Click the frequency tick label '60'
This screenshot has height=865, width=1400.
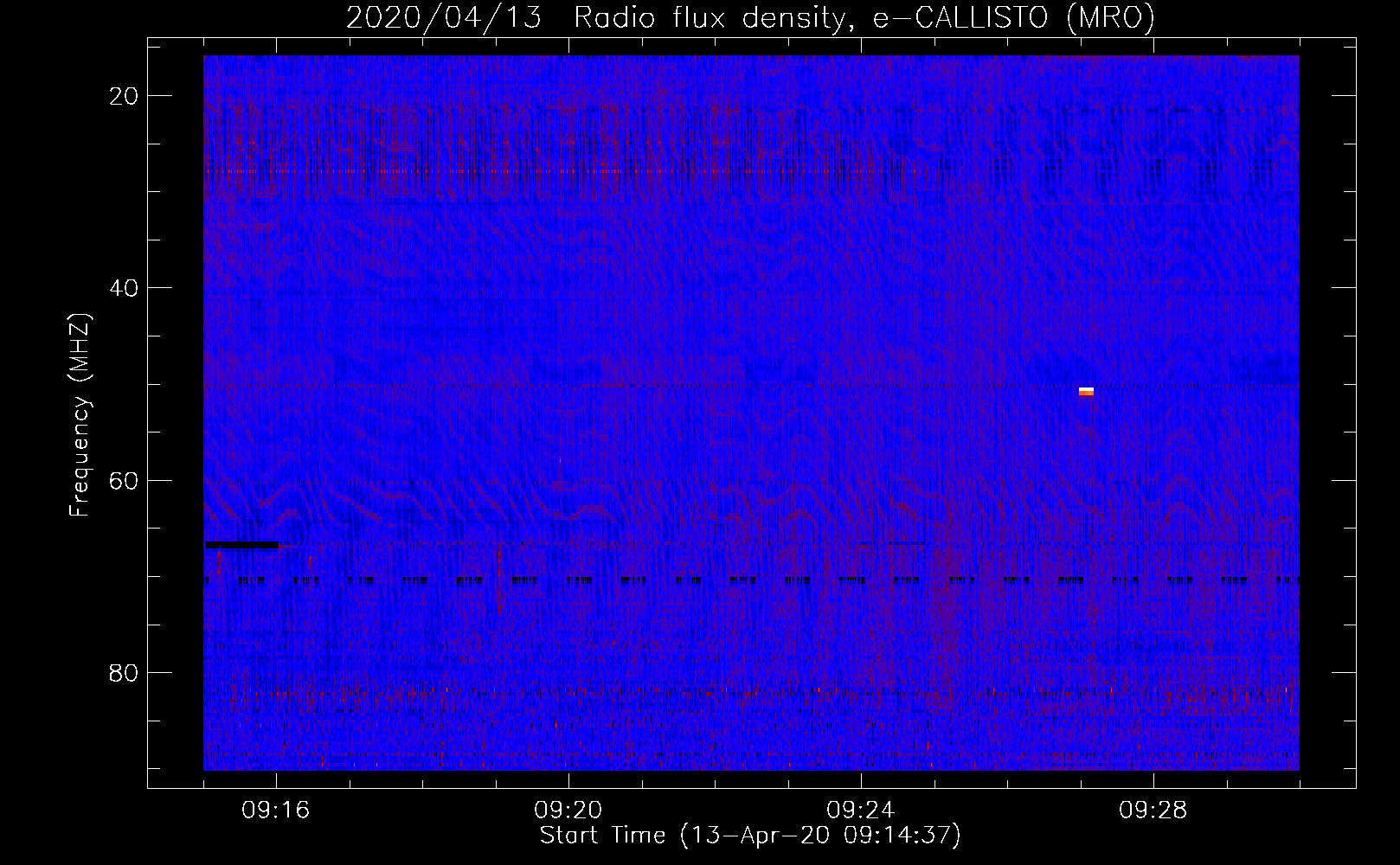click(x=125, y=480)
